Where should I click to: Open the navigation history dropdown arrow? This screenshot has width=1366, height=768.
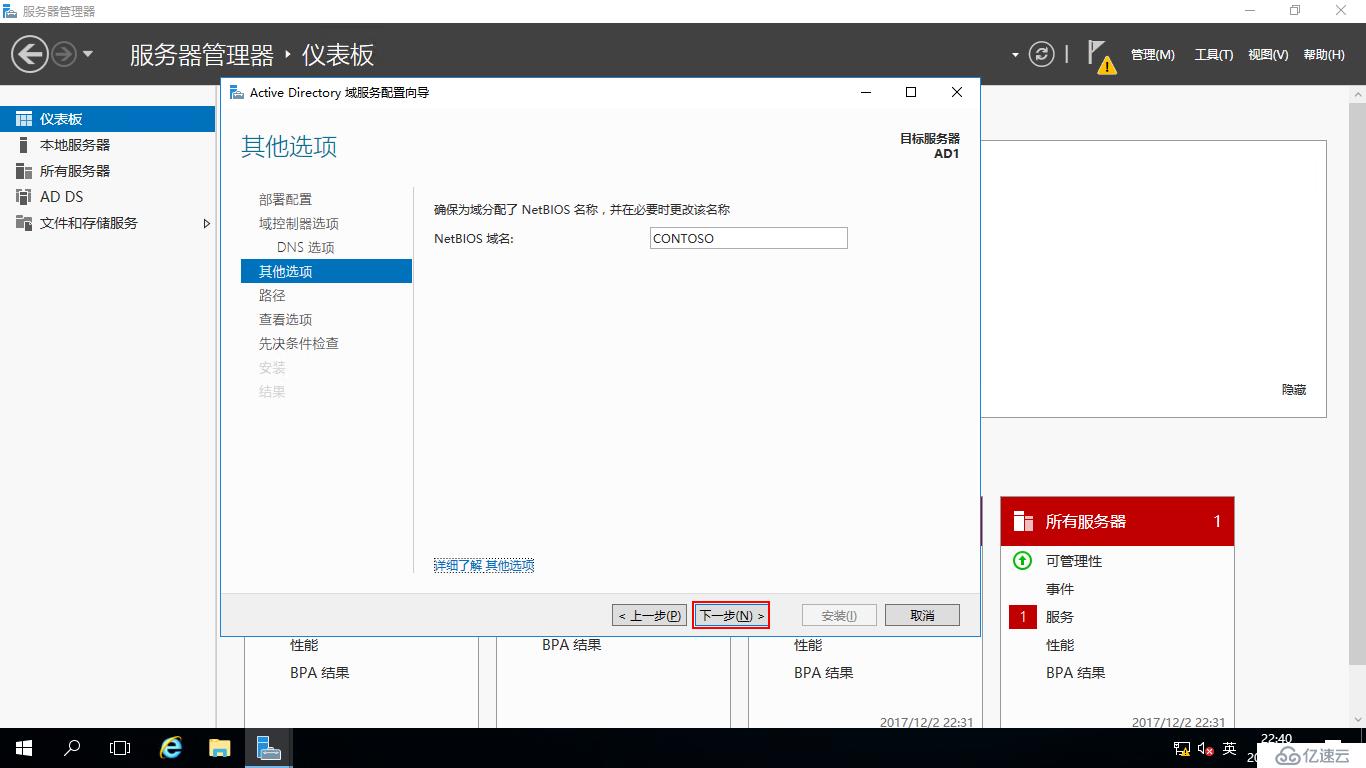coord(88,54)
